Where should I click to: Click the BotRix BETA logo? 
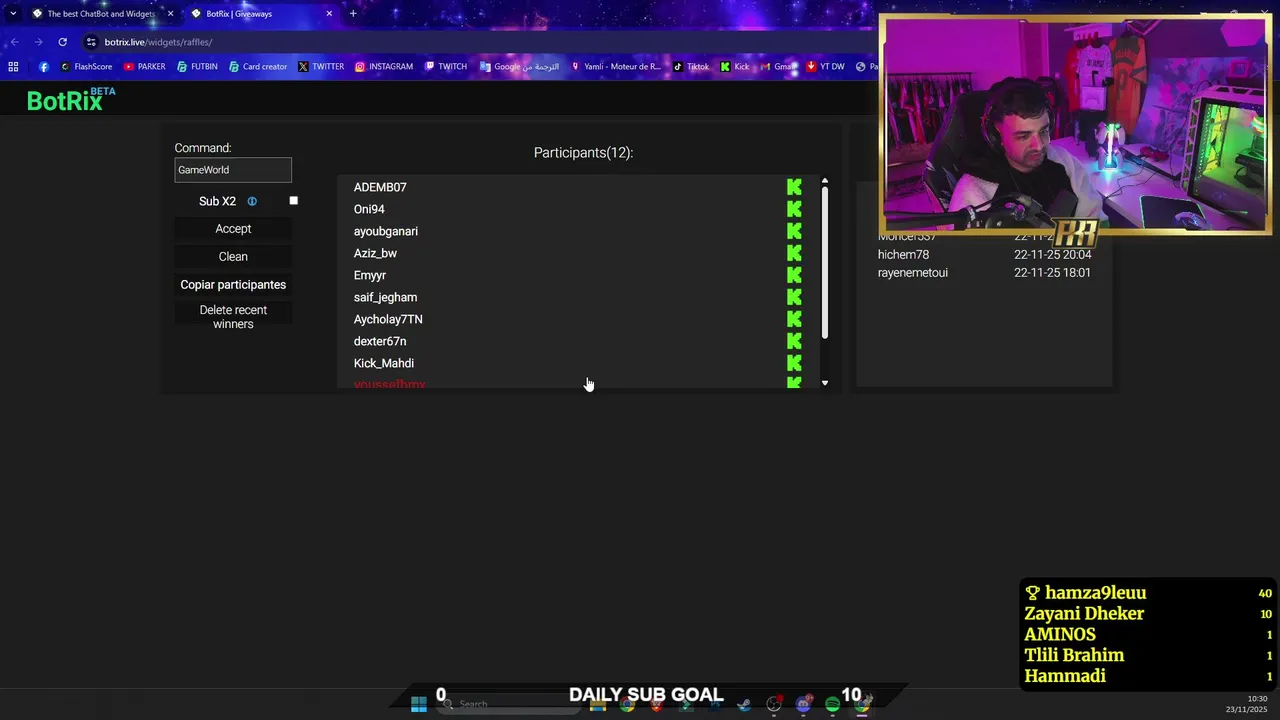71,99
